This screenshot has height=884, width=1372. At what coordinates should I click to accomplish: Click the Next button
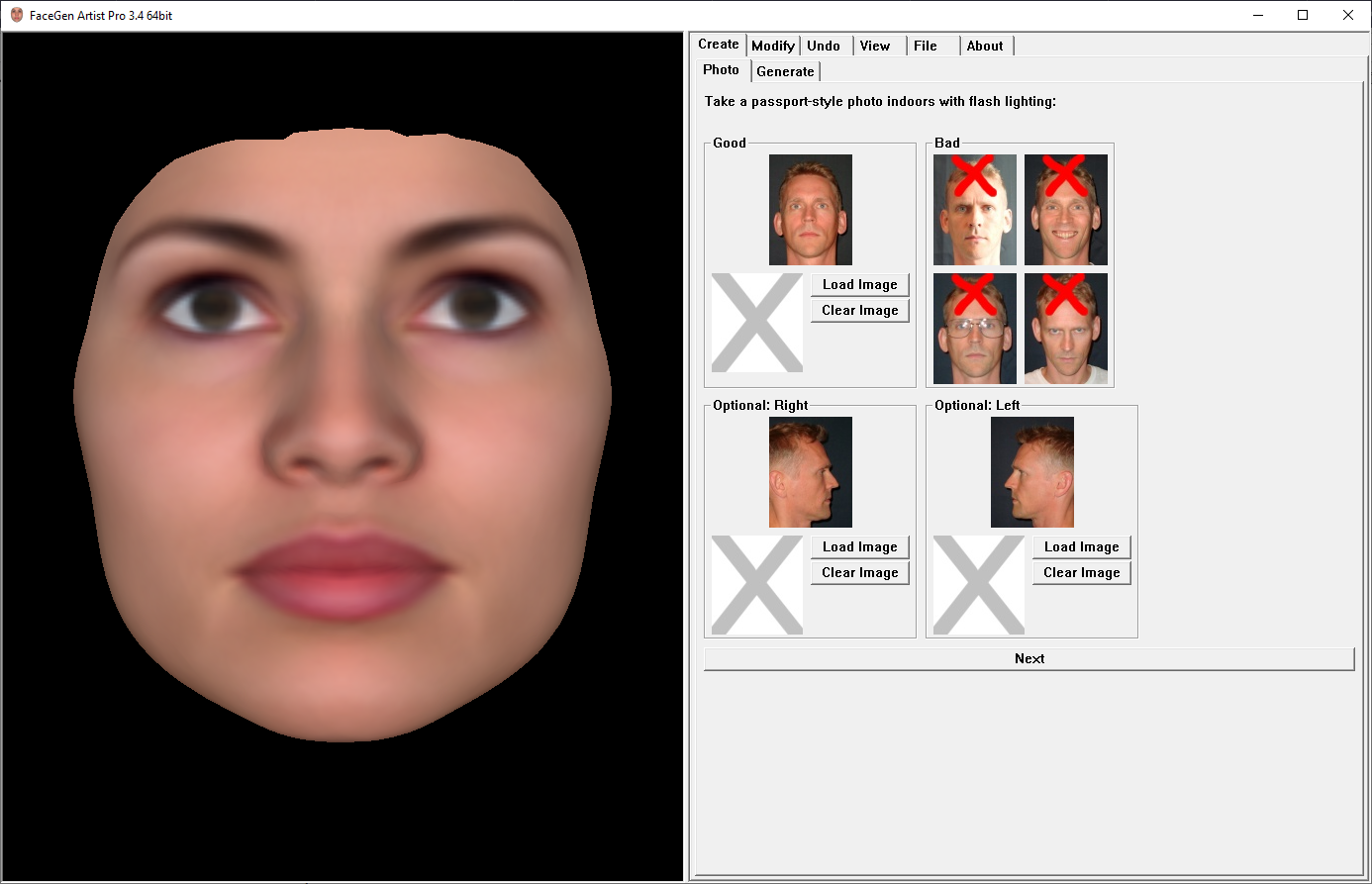coord(1029,659)
